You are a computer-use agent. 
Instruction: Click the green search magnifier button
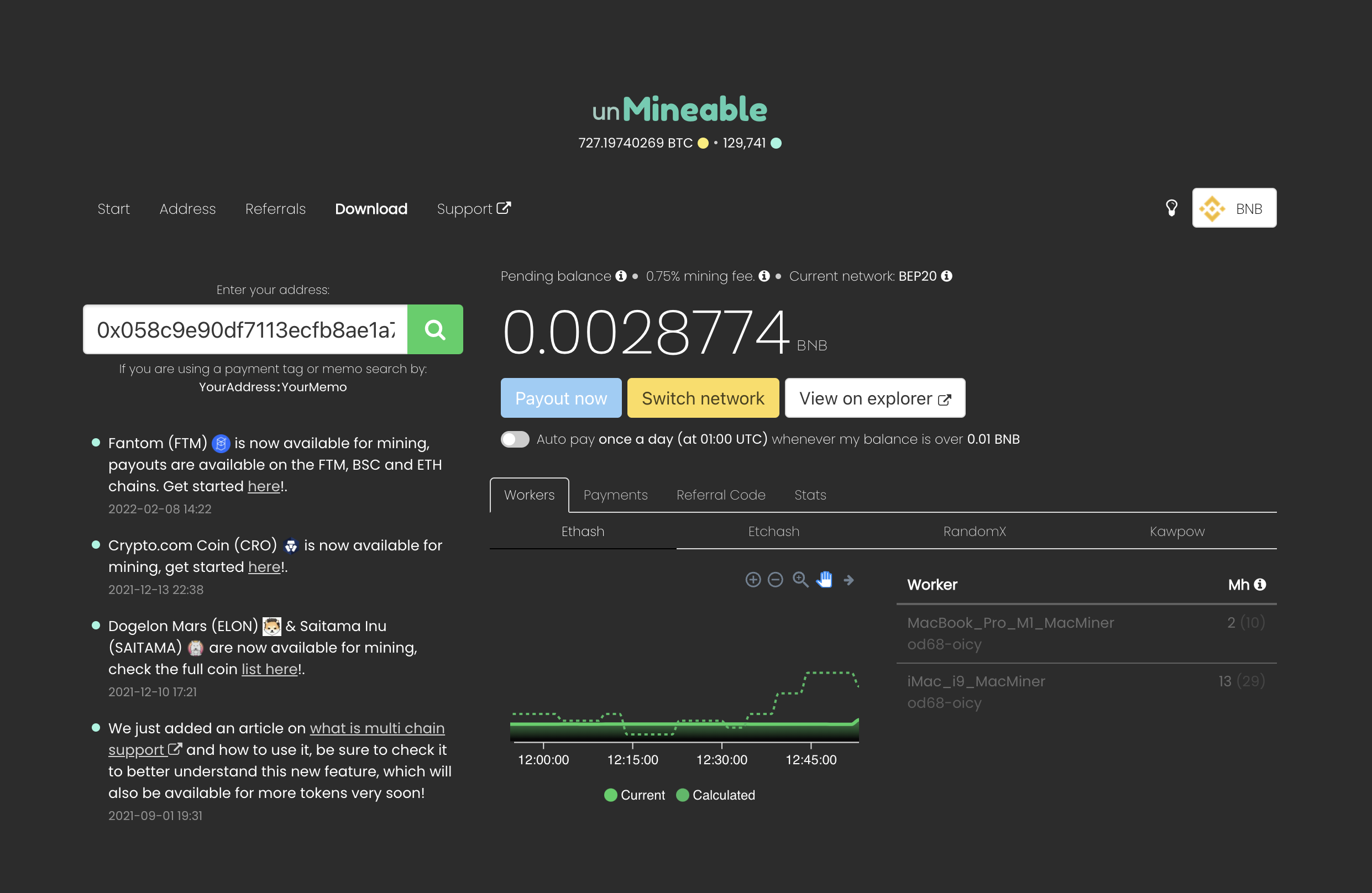click(434, 329)
